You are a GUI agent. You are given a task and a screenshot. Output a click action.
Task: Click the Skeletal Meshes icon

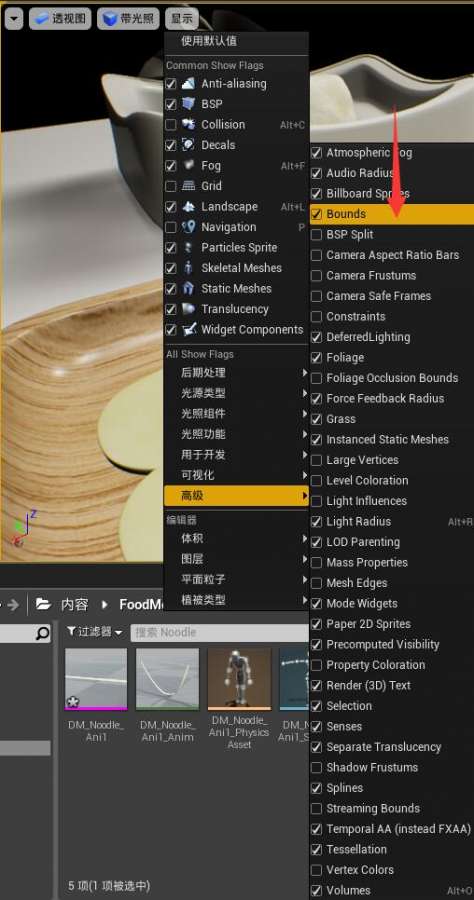(x=188, y=268)
